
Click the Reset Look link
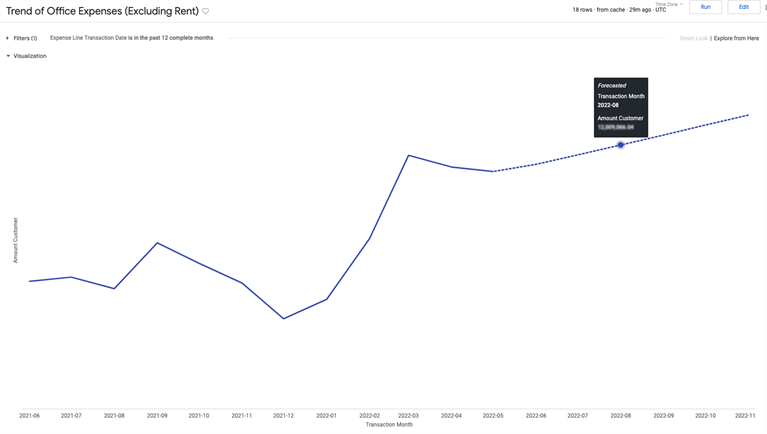[x=693, y=38]
